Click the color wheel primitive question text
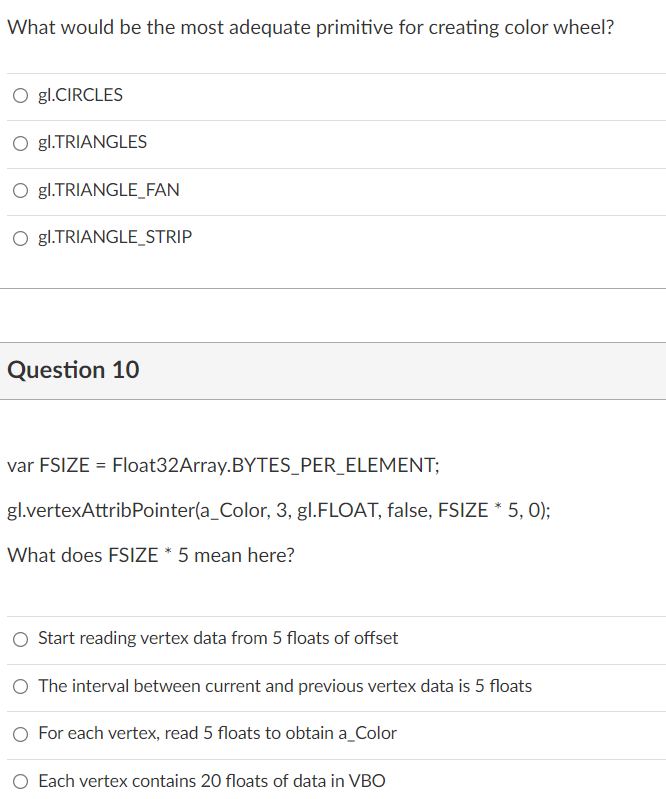 310,28
